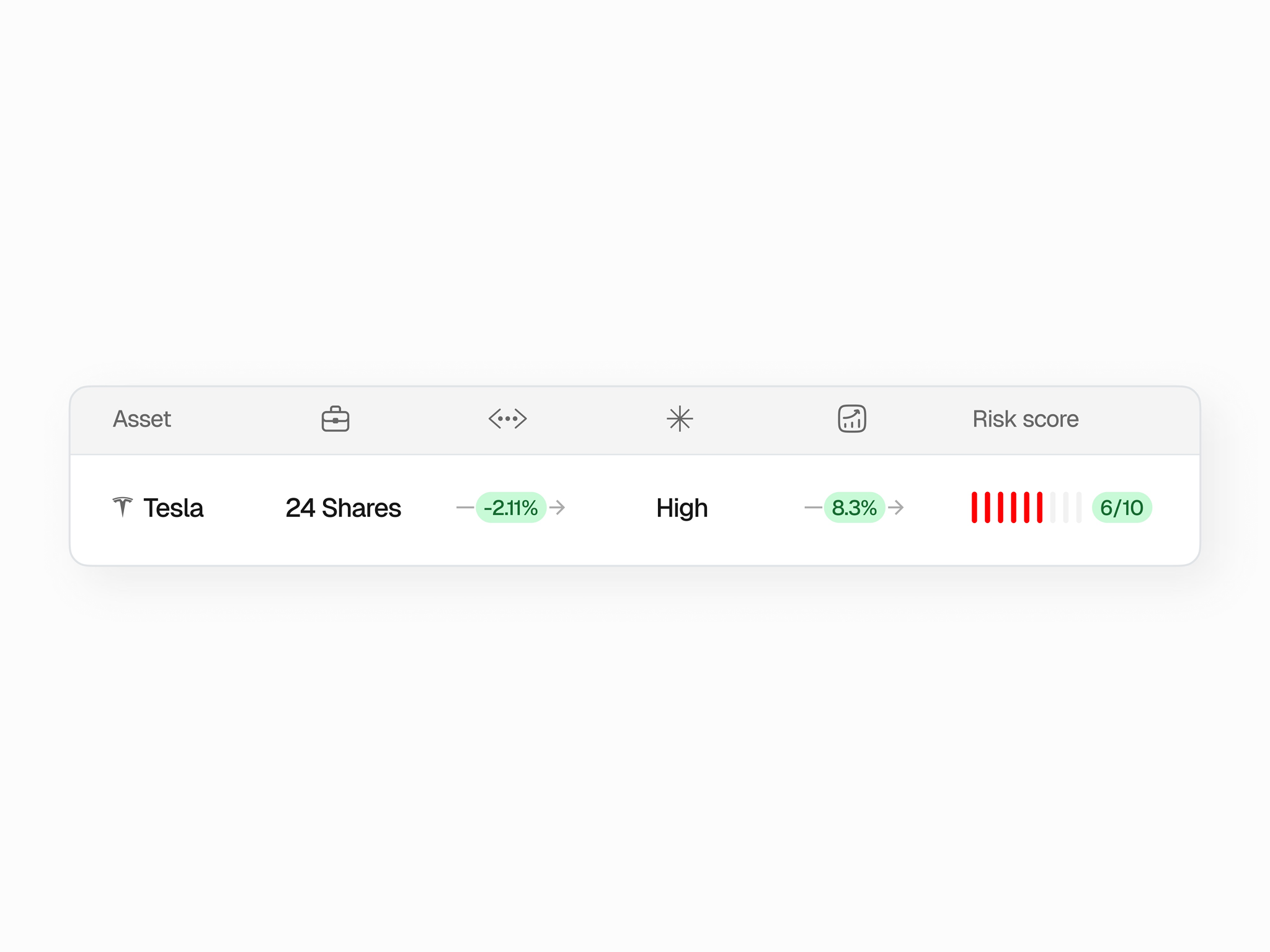Image resolution: width=1270 pixels, height=952 pixels.
Task: Click the angle brackets with dots icon
Action: 507,419
